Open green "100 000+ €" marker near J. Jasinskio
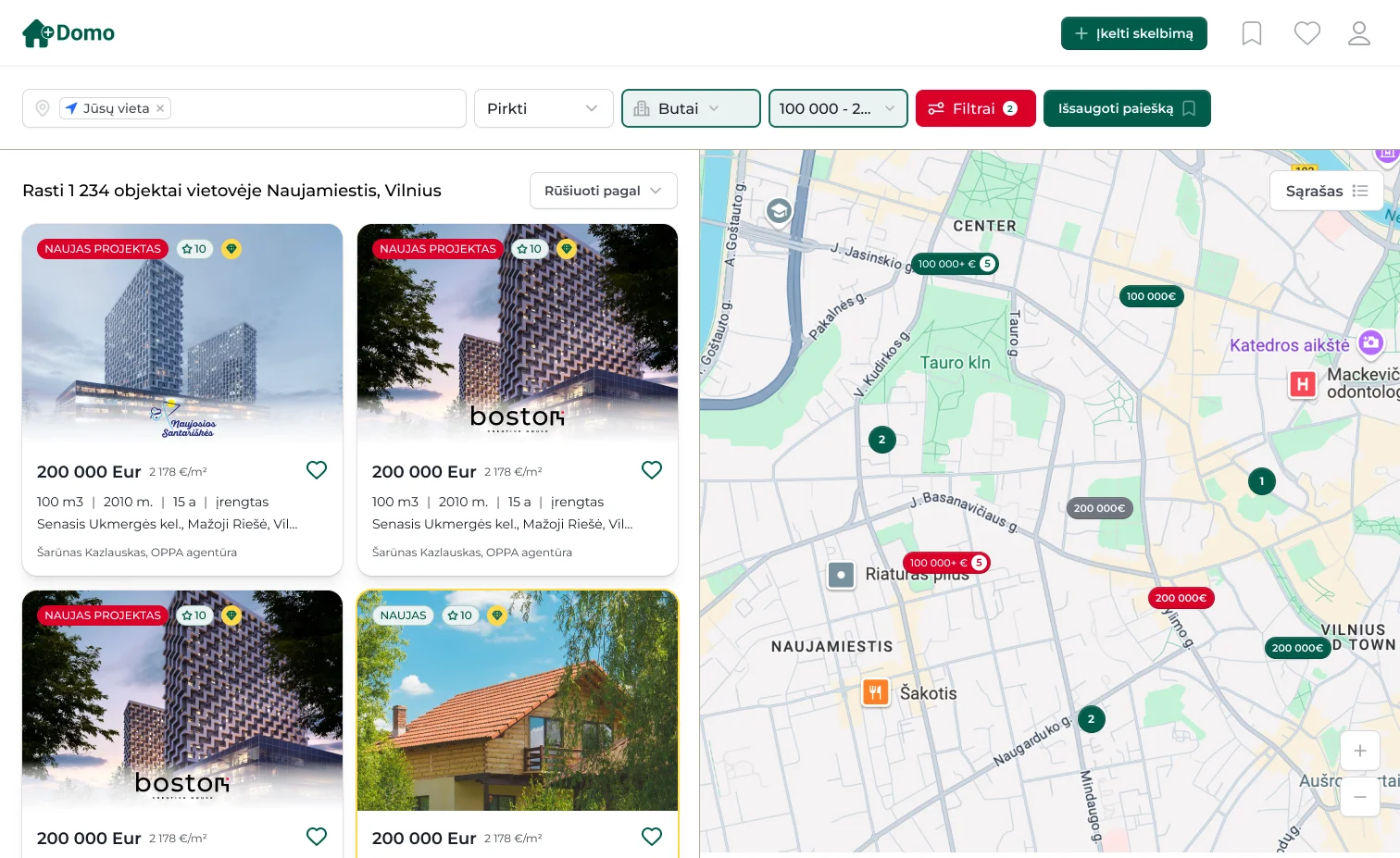The width and height of the screenshot is (1400, 858). click(x=955, y=264)
